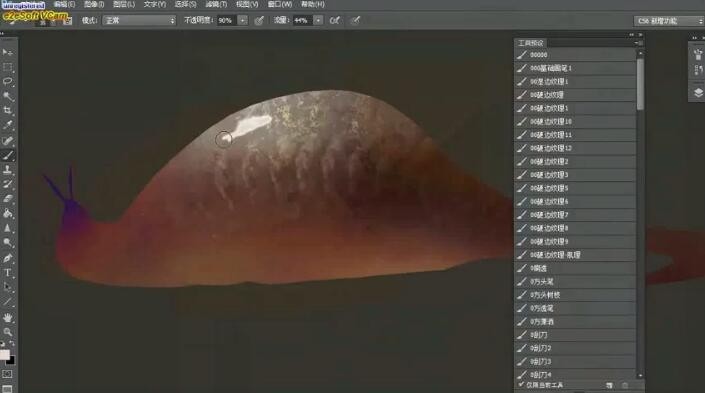Image resolution: width=705 pixels, height=393 pixels.
Task: Open the Layers panel icon on right dock
Action: pyautogui.click(x=698, y=93)
